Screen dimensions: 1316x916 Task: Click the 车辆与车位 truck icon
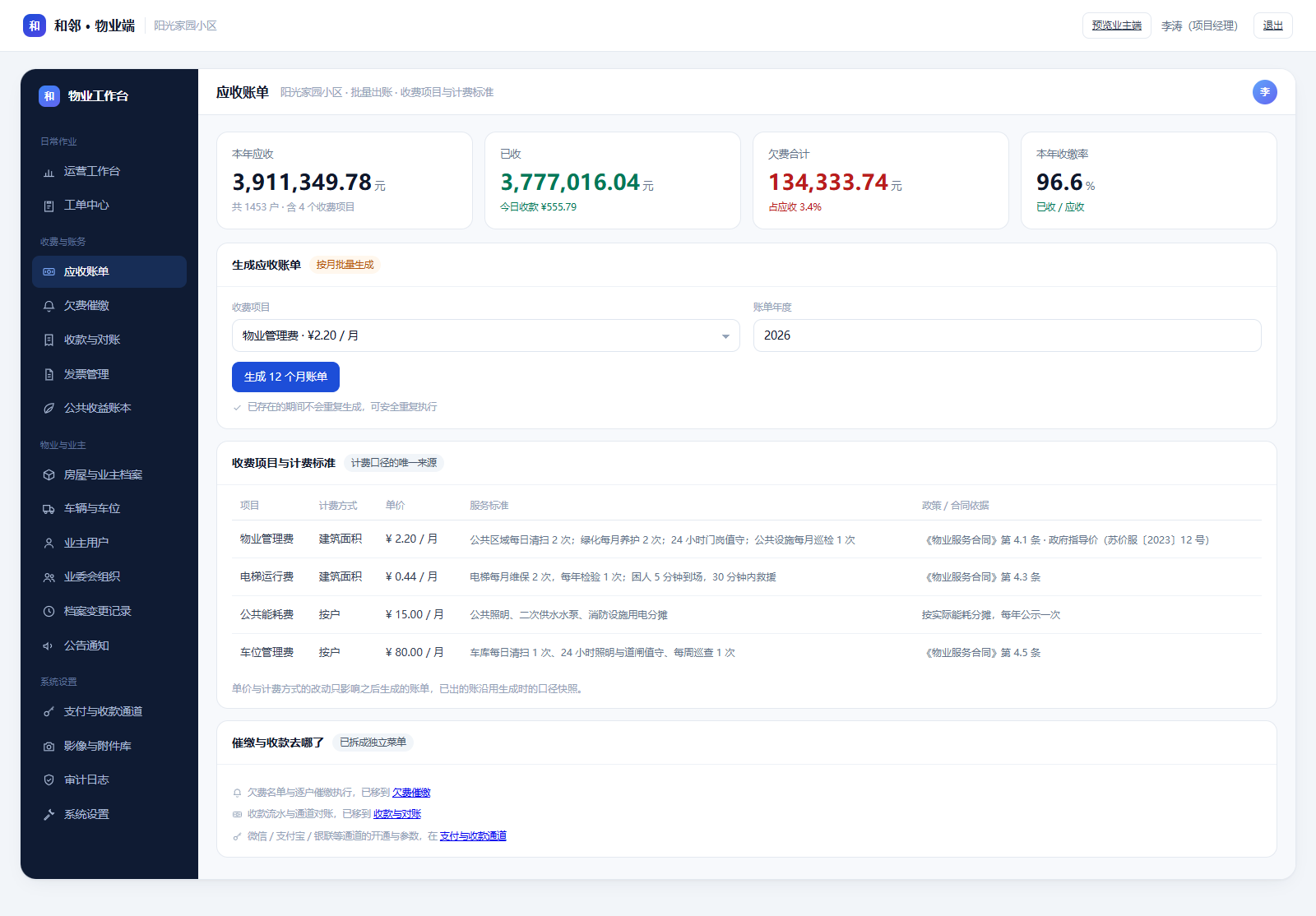coord(49,509)
